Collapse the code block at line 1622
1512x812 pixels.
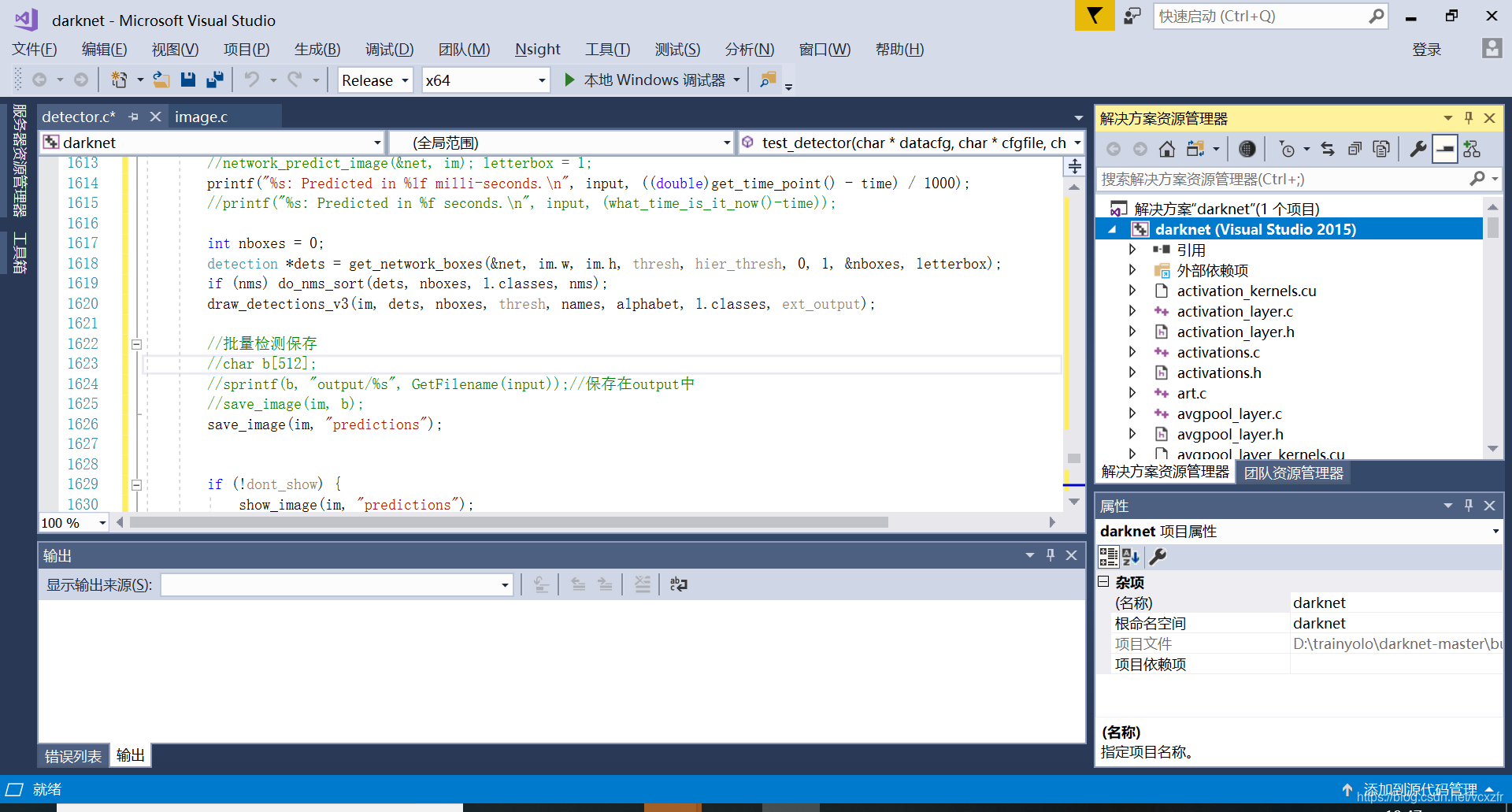(136, 344)
